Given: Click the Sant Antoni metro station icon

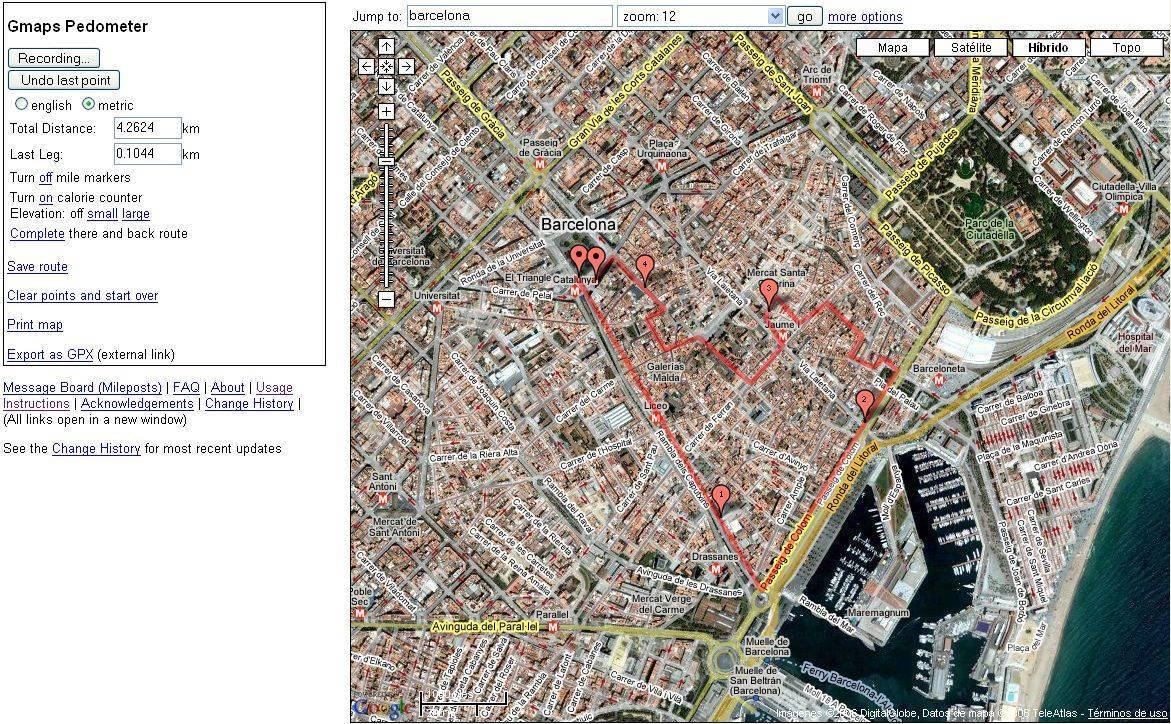Looking at the screenshot, I should (383, 498).
